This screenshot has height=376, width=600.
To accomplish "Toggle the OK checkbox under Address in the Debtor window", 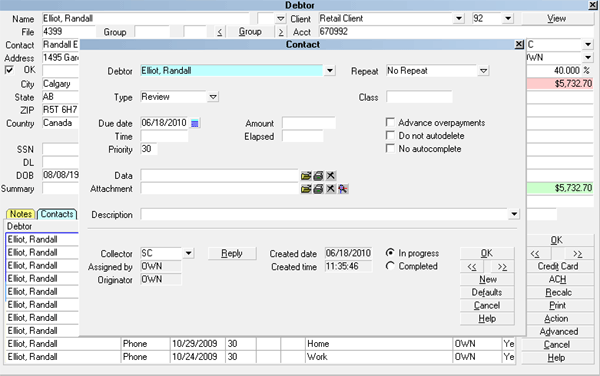I will point(9,70).
